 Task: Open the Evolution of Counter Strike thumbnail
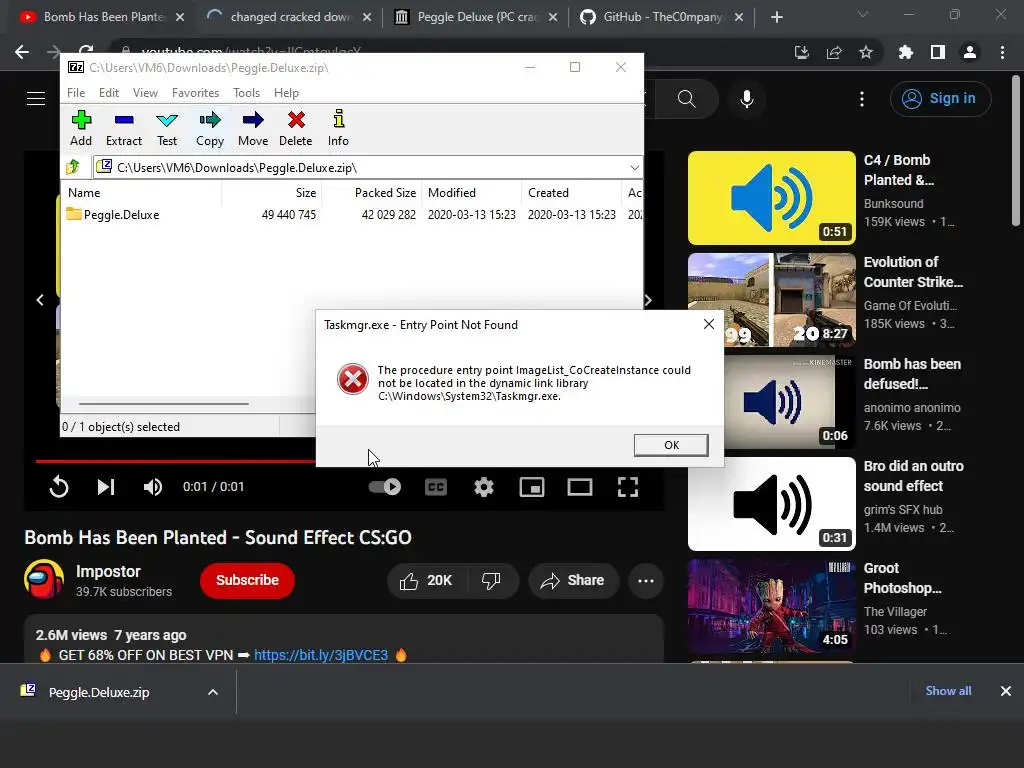(772, 300)
